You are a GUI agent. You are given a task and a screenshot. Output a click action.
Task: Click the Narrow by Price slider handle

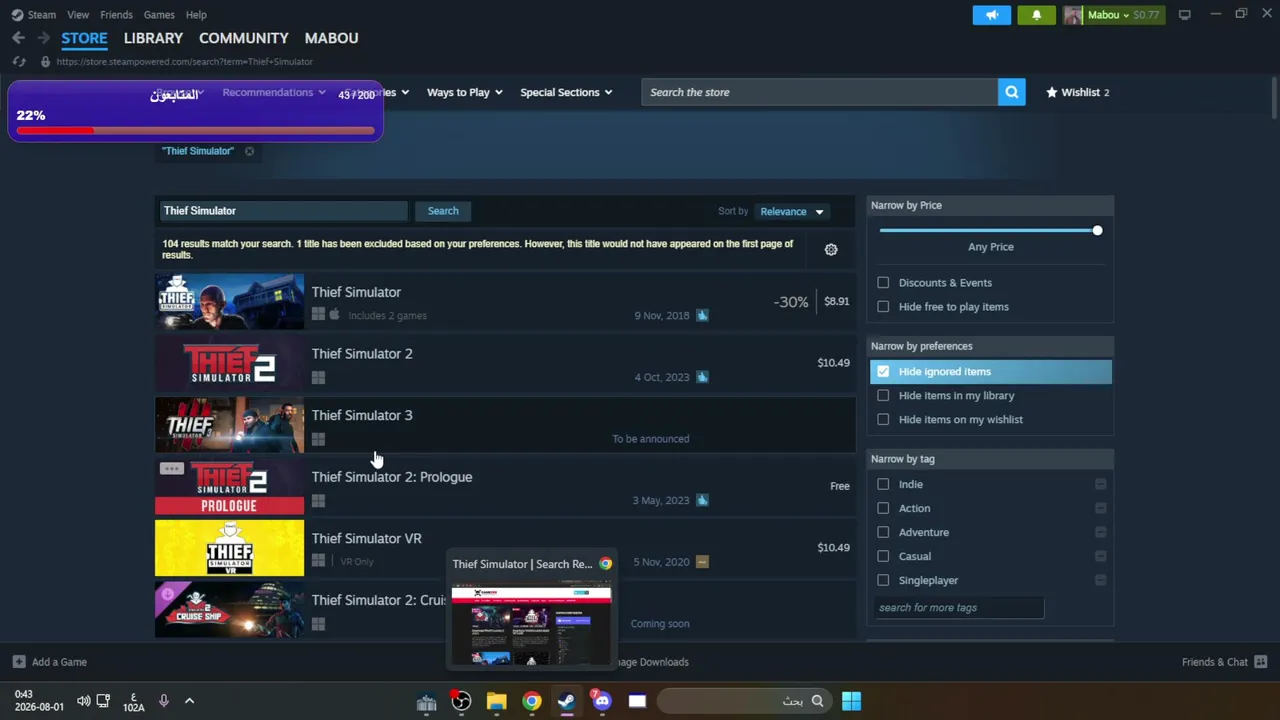[x=1097, y=231]
